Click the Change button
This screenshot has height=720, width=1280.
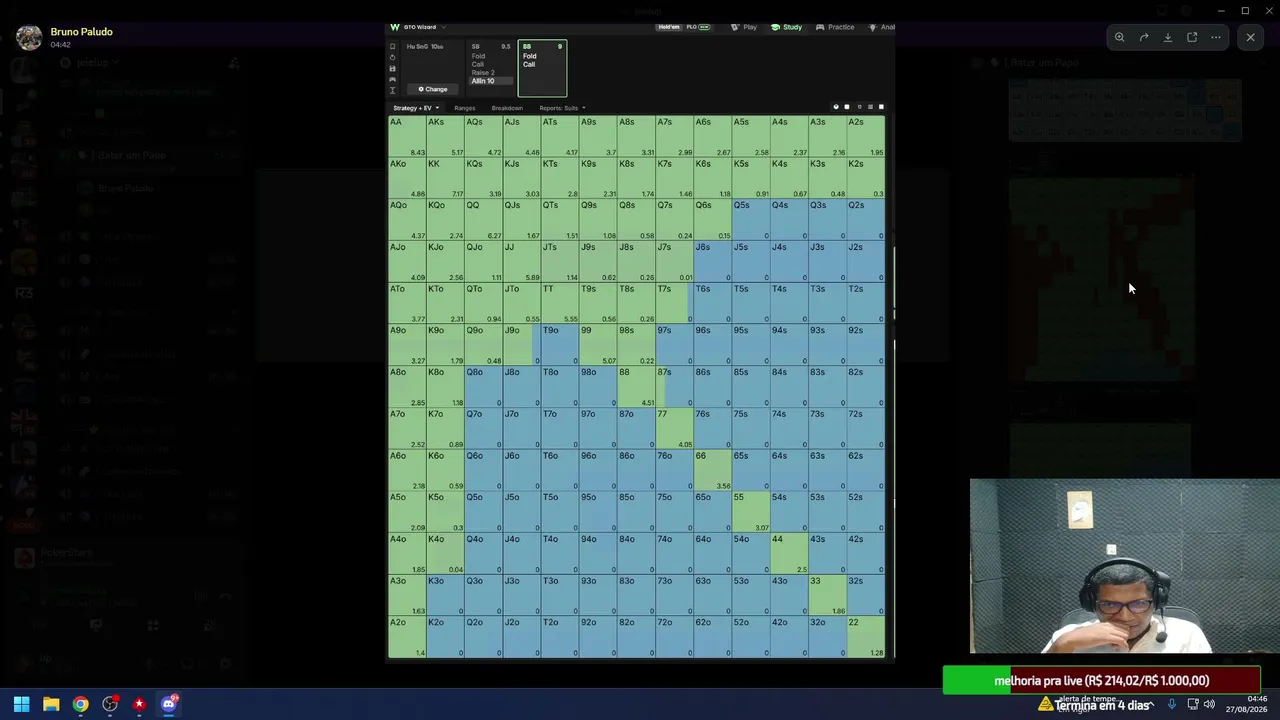click(x=433, y=89)
